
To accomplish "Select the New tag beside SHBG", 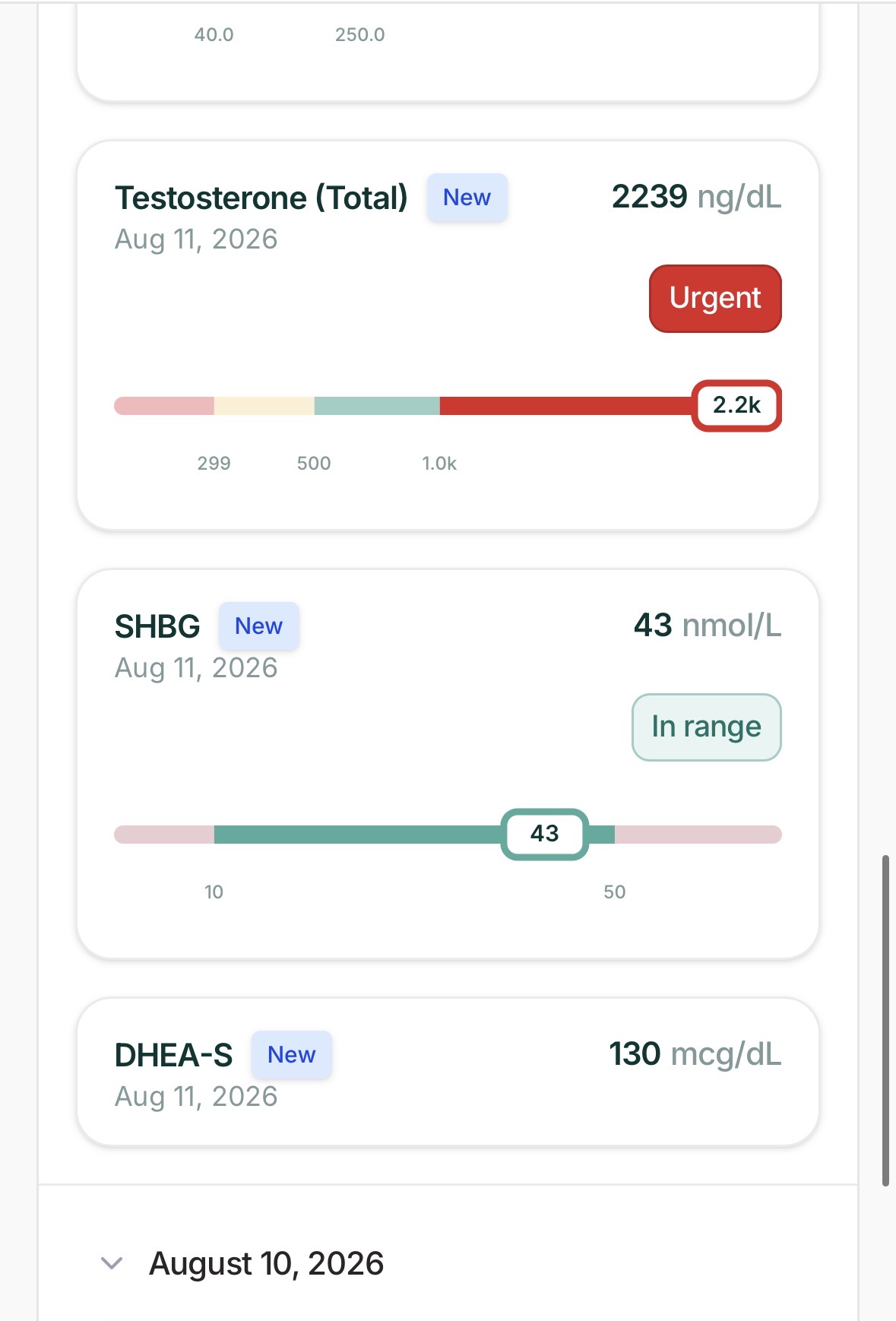I will click(x=258, y=626).
